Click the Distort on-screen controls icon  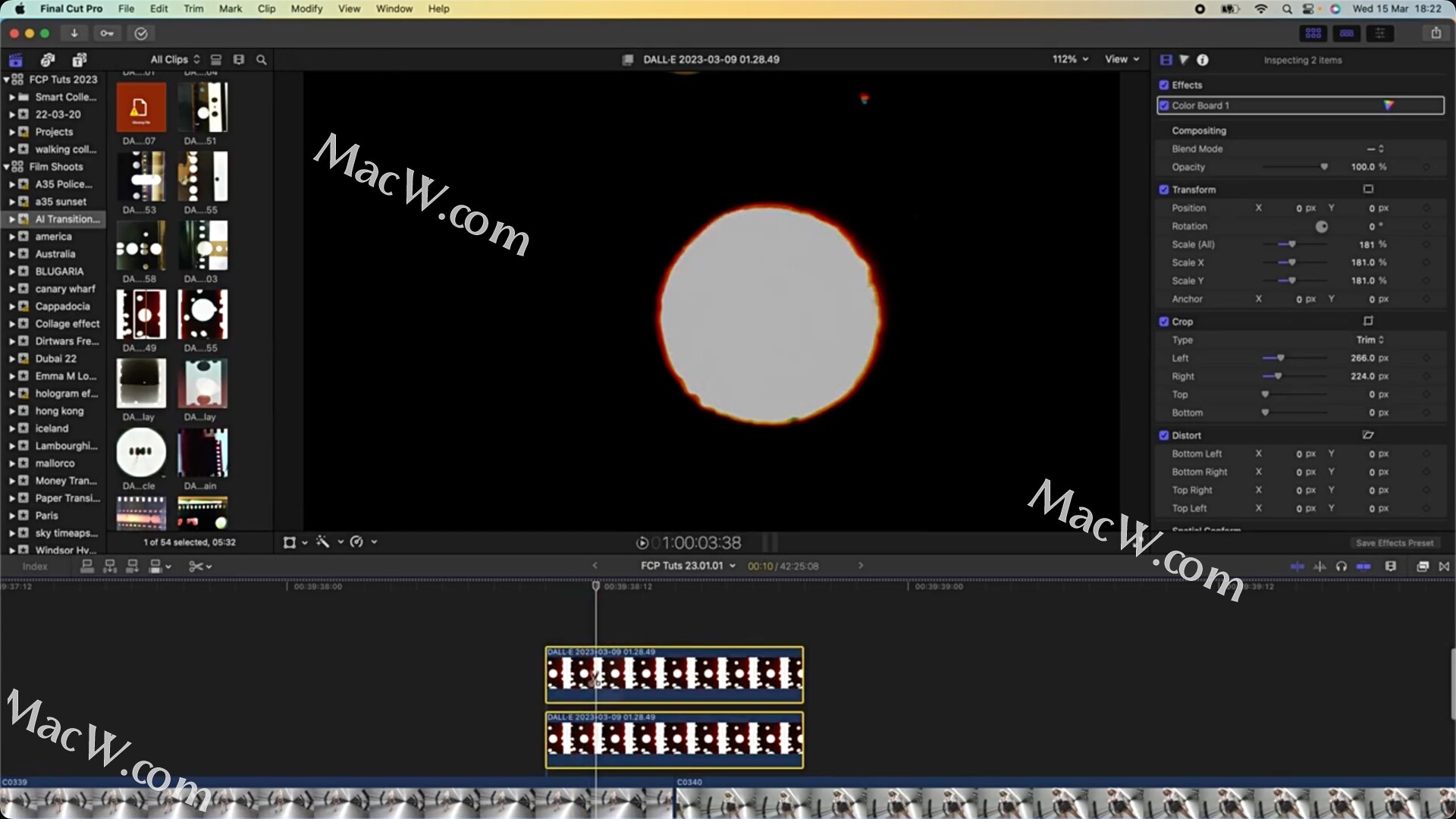click(x=1368, y=435)
